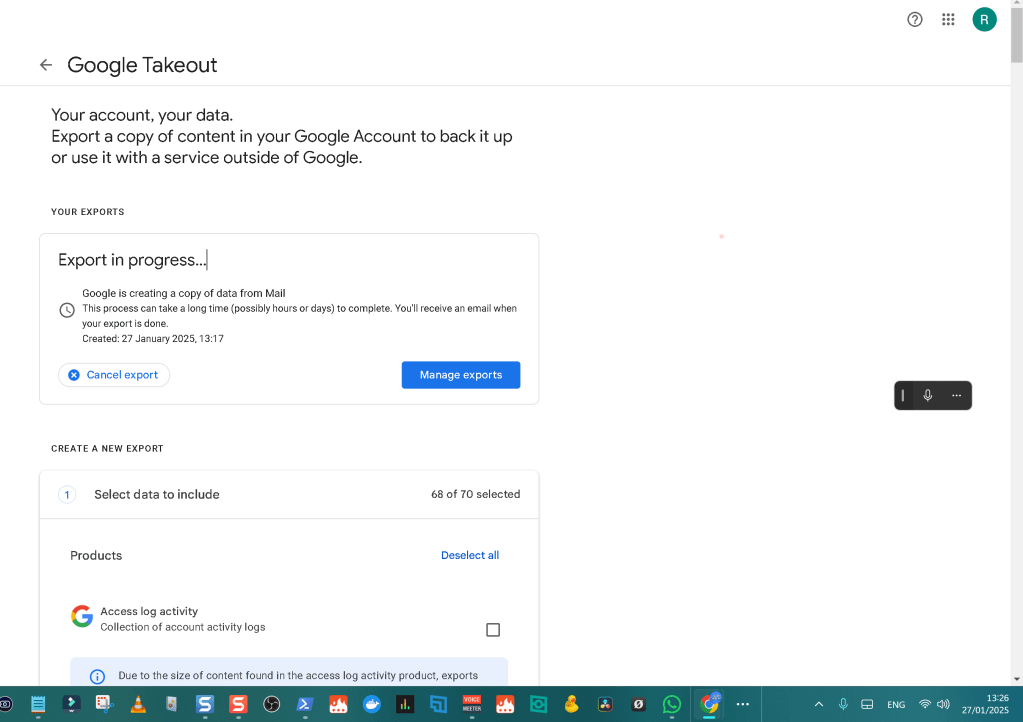Click the clock icon in the export card

(67, 310)
